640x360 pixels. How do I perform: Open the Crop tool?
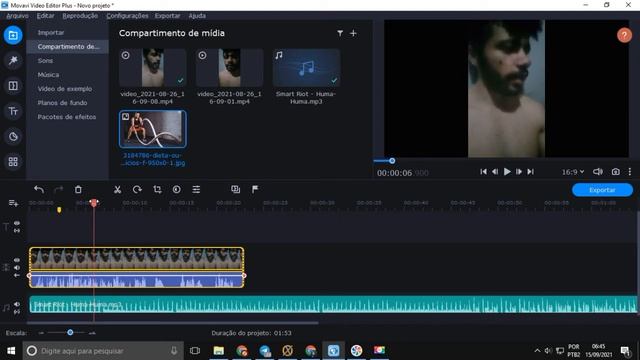point(157,189)
